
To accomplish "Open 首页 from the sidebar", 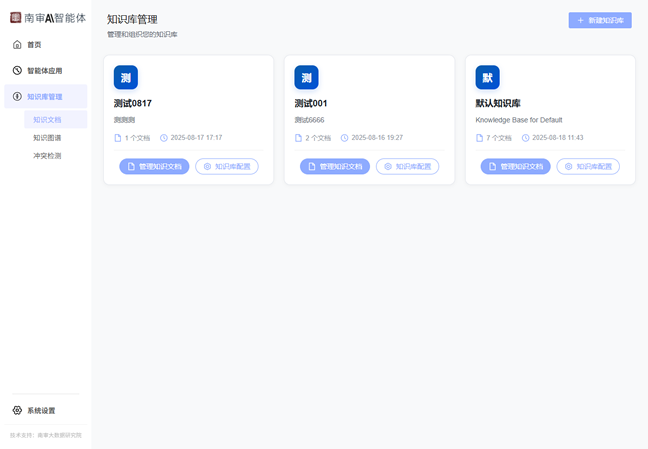I will click(45, 45).
